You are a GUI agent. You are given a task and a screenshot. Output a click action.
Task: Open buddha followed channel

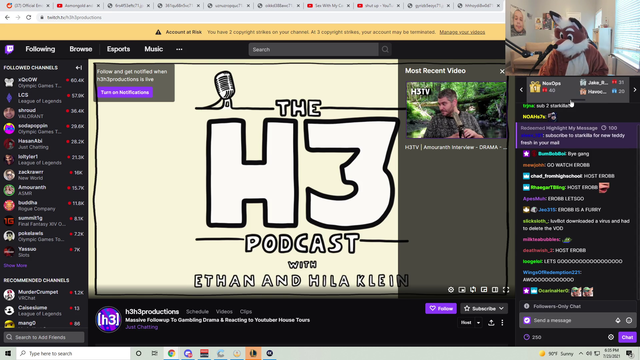coord(44,206)
